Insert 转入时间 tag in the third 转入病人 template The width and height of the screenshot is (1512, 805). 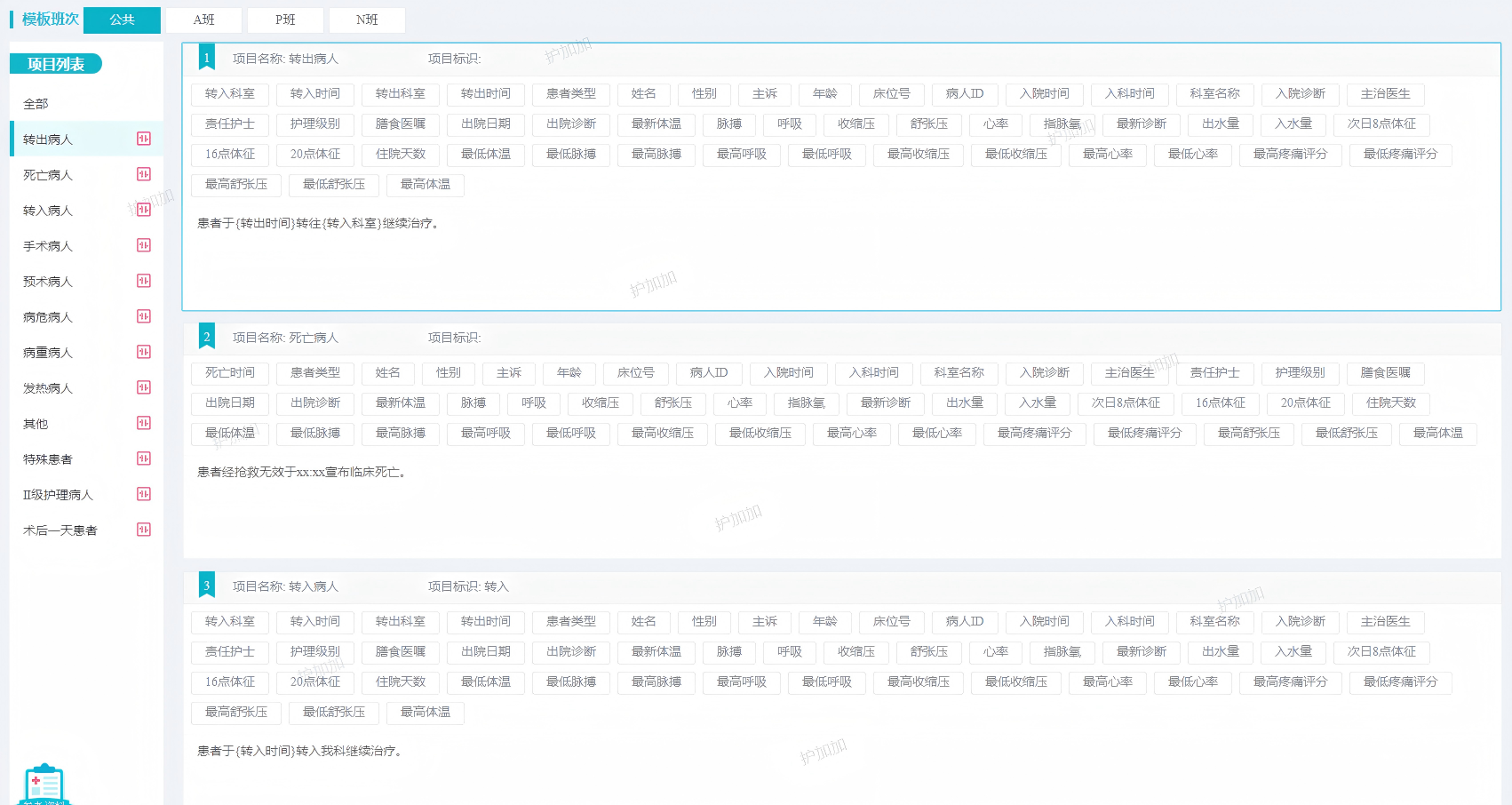(x=315, y=622)
